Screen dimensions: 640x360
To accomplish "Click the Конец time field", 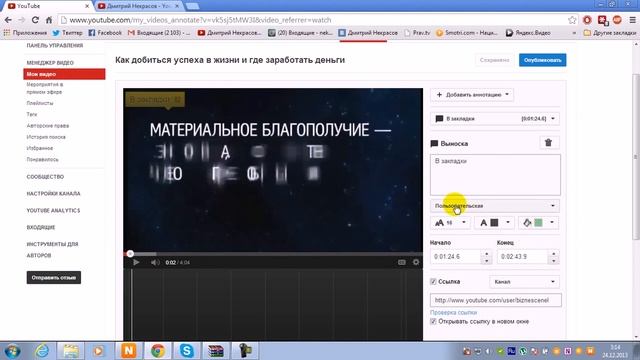I will pos(523,257).
